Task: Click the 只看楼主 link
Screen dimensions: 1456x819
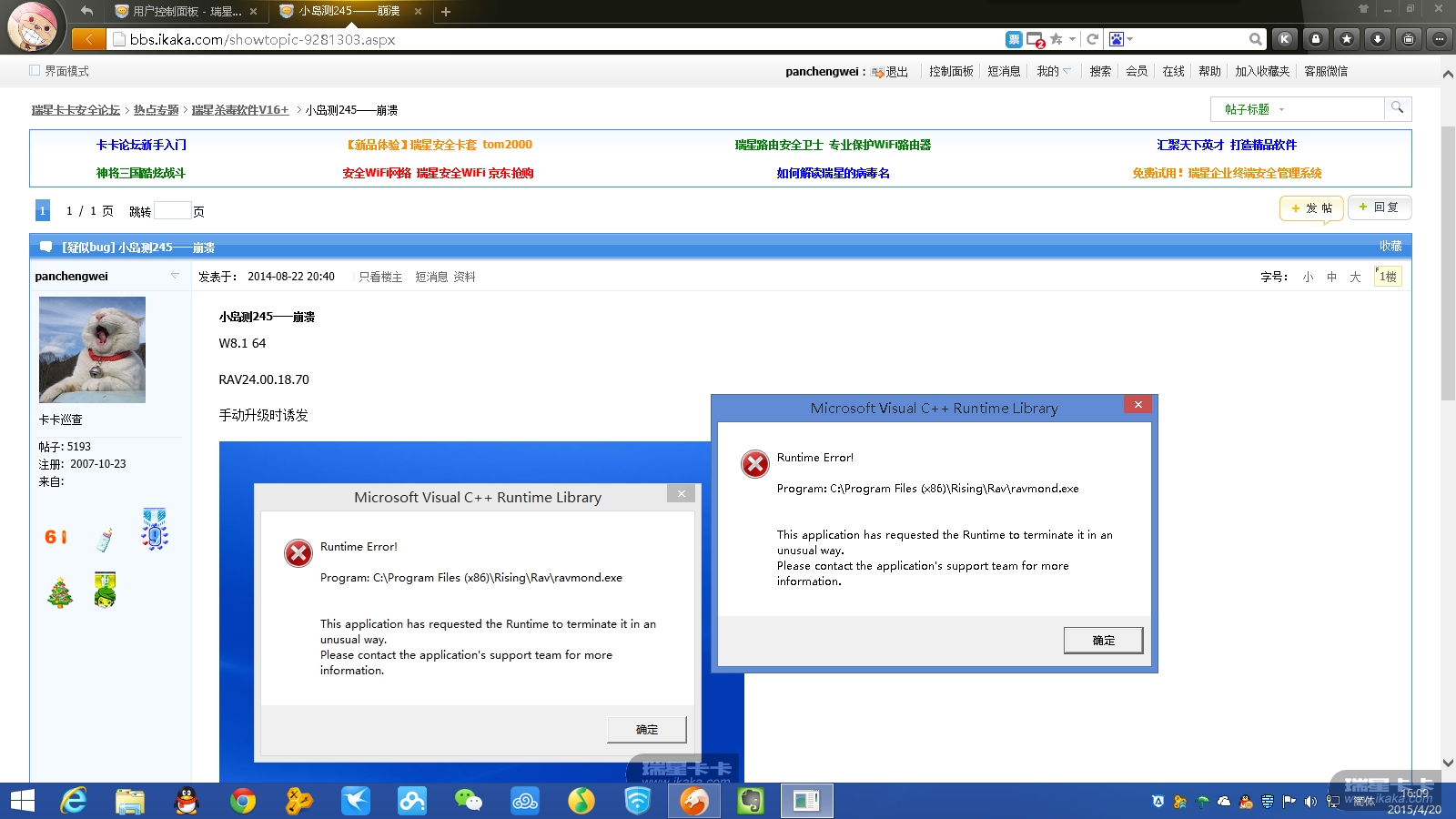Action: 380,277
